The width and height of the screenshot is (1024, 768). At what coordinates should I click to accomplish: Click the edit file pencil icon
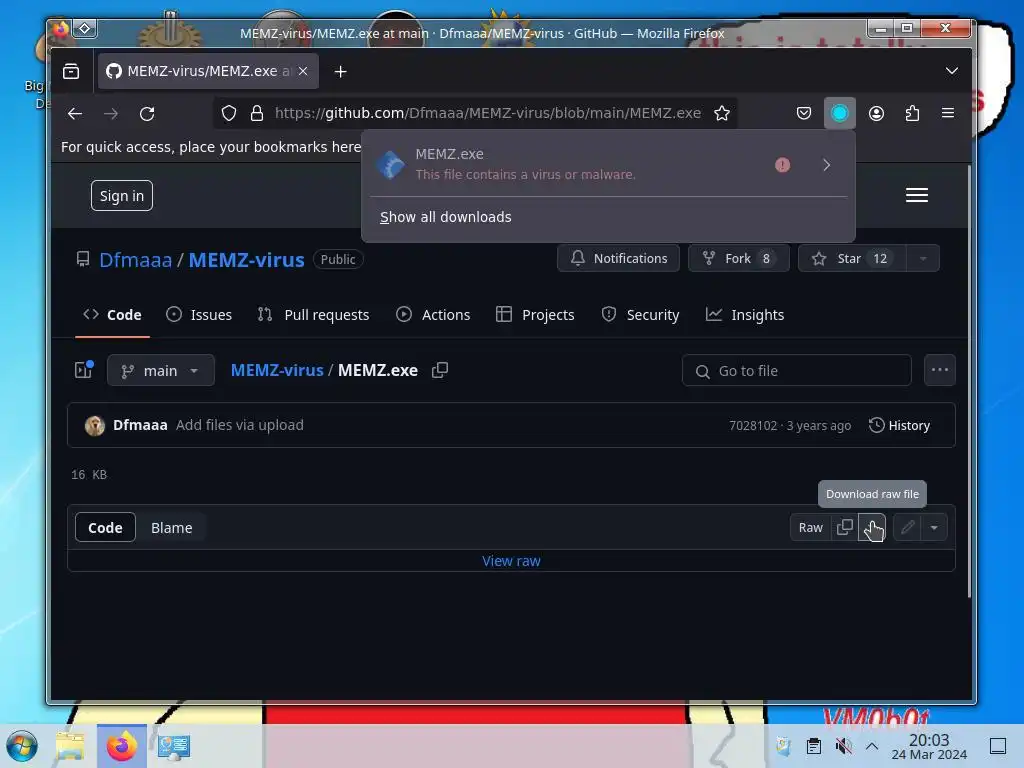click(x=907, y=527)
